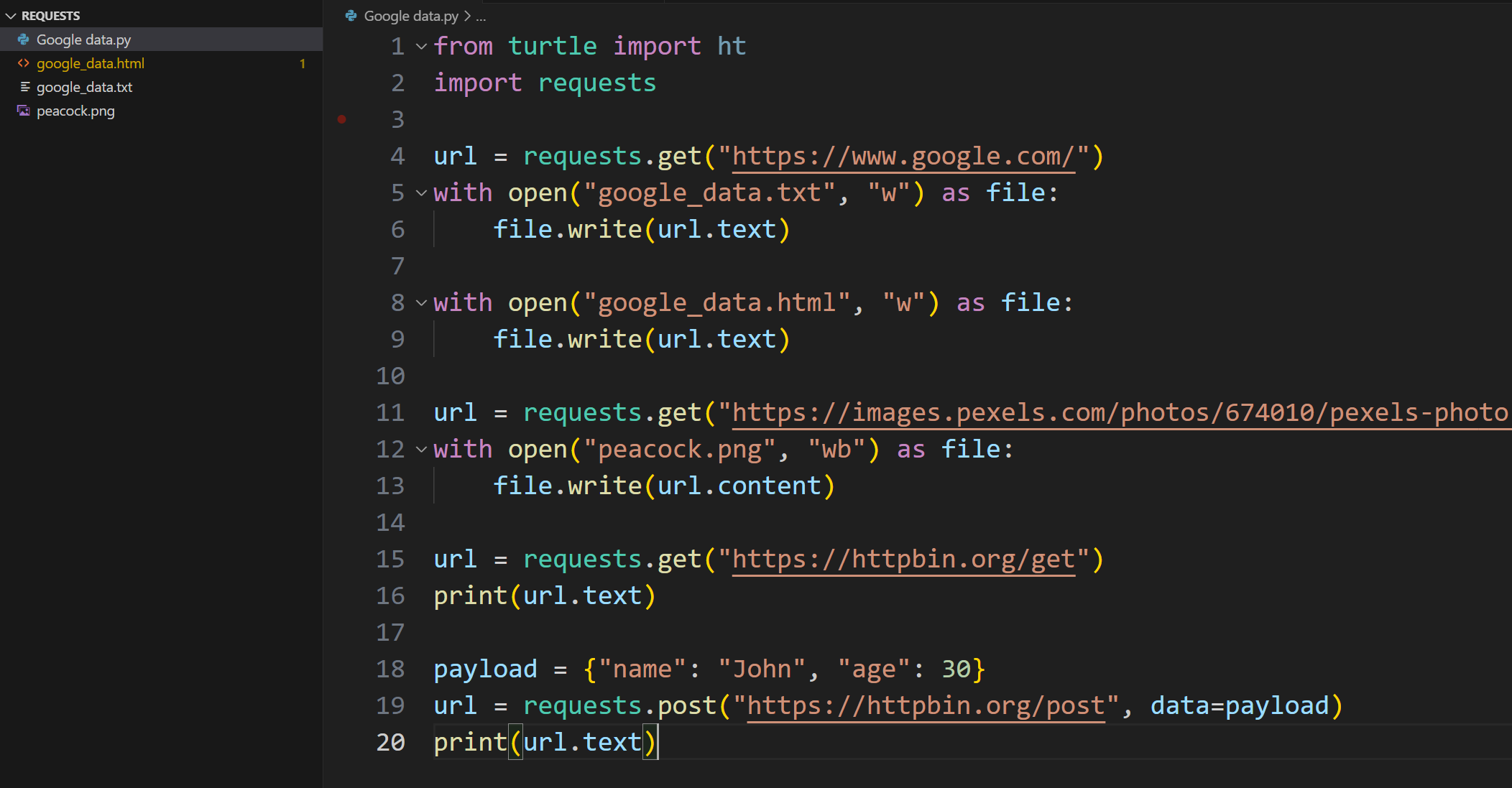
Task: Follow the https://httpbin.org/get link
Action: pyautogui.click(x=903, y=560)
